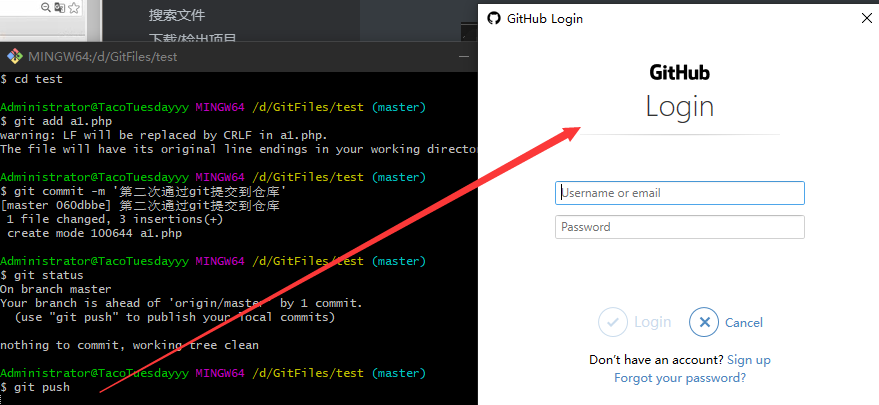879x405 pixels.
Task: Click the checkmark circle icon beside Login
Action: coord(613,322)
